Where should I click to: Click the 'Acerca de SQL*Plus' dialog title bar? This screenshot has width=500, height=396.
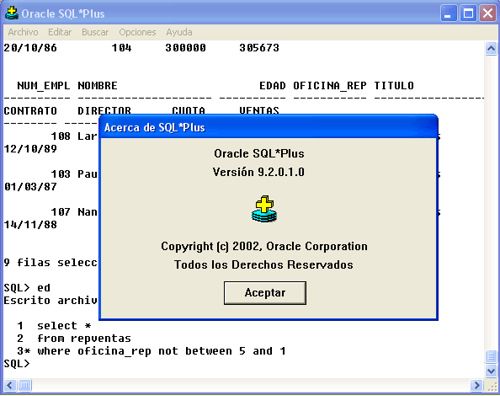[268, 127]
